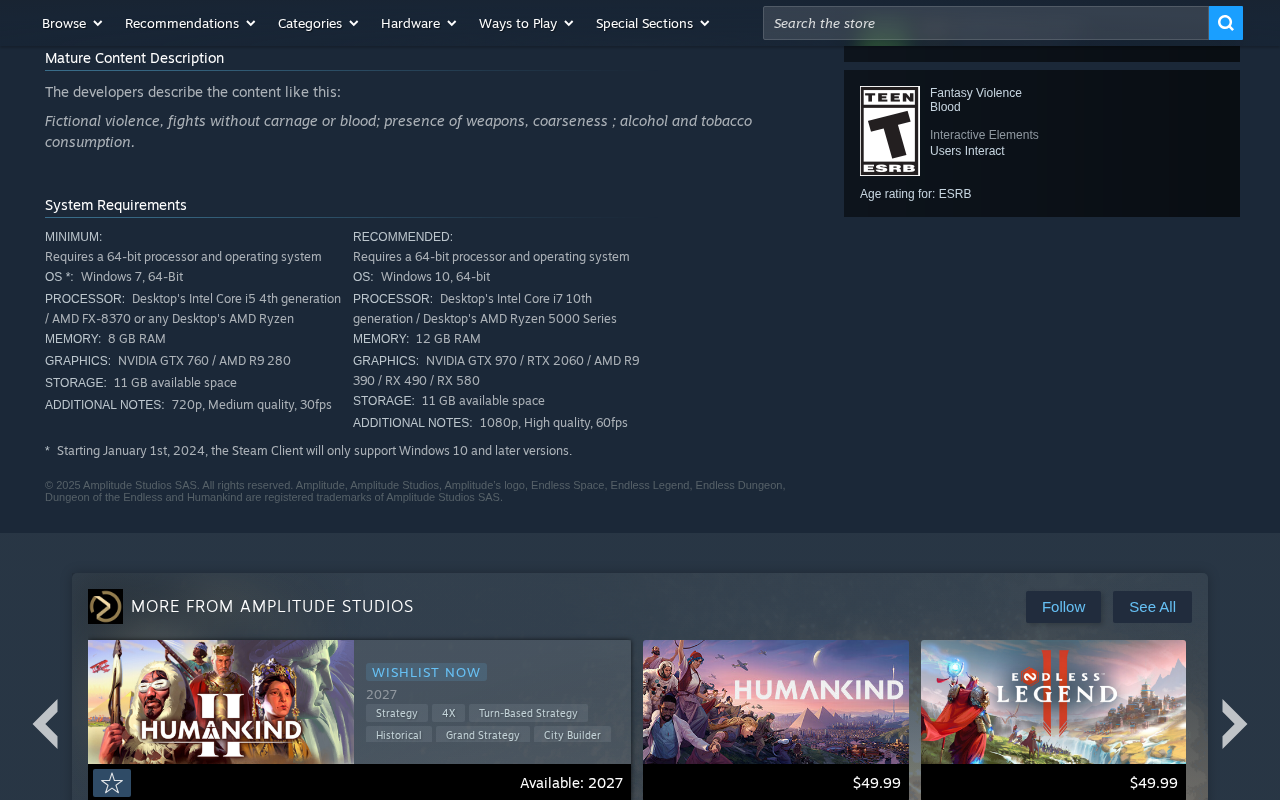Click the 12 GB RAM memory value
The width and height of the screenshot is (1280, 800).
coord(448,339)
